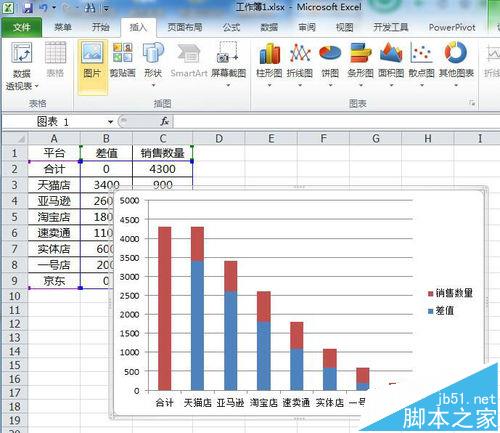The width and height of the screenshot is (500, 433).
Task: Click the Excel application icon in title bar
Action: coord(8,7)
